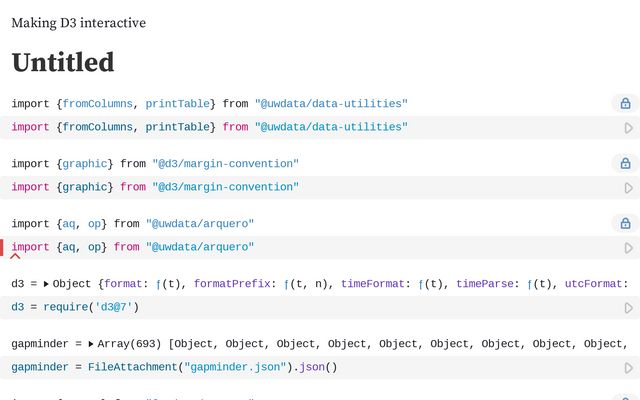Image resolution: width=640 pixels, height=400 pixels.
Task: Run the graphic import cell
Action: pyautogui.click(x=629, y=188)
